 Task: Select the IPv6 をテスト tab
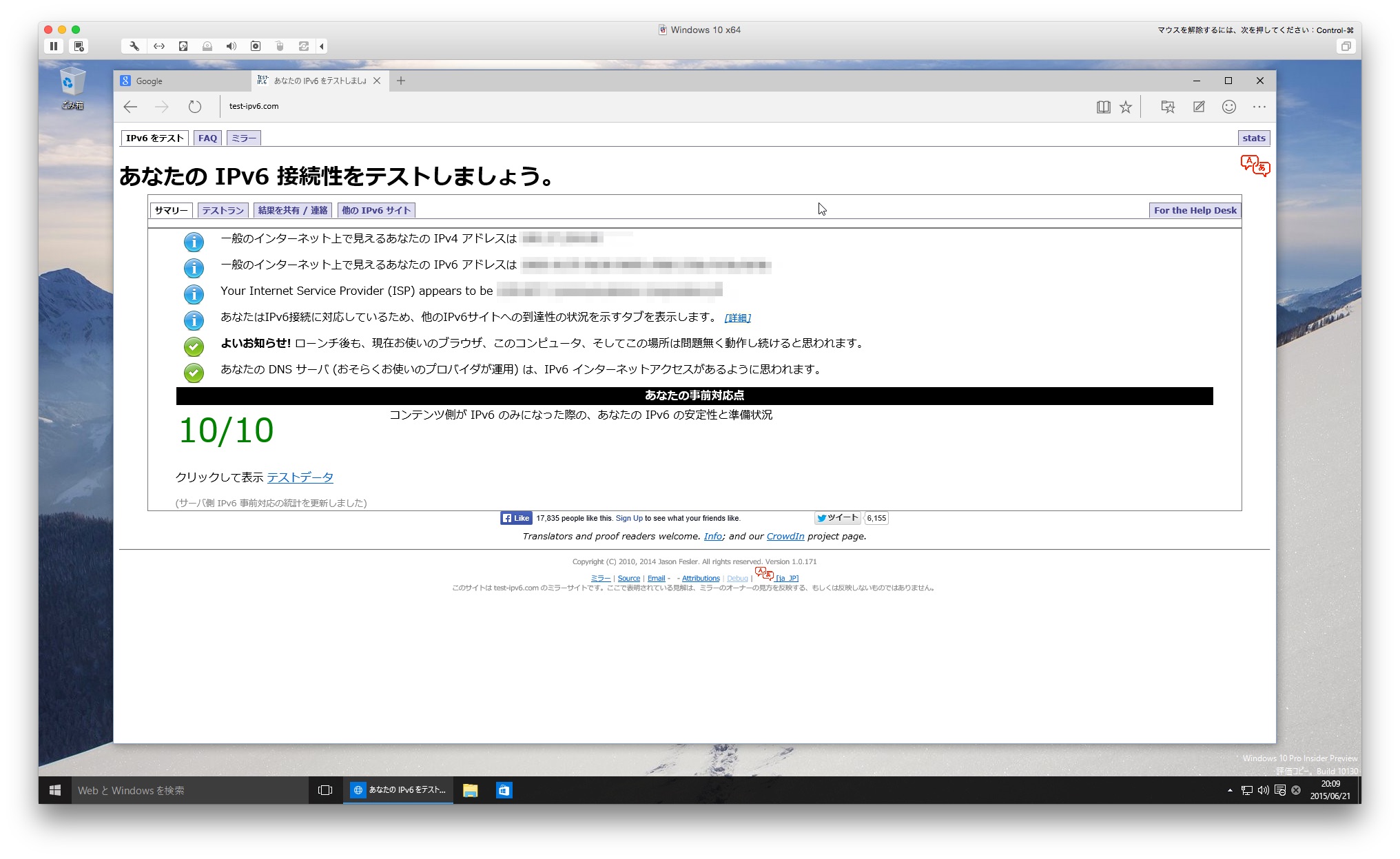pos(155,138)
